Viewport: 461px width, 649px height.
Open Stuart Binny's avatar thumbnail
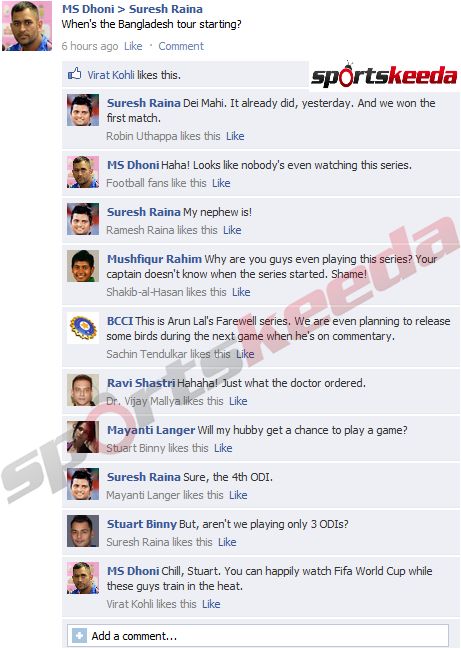click(x=83, y=531)
